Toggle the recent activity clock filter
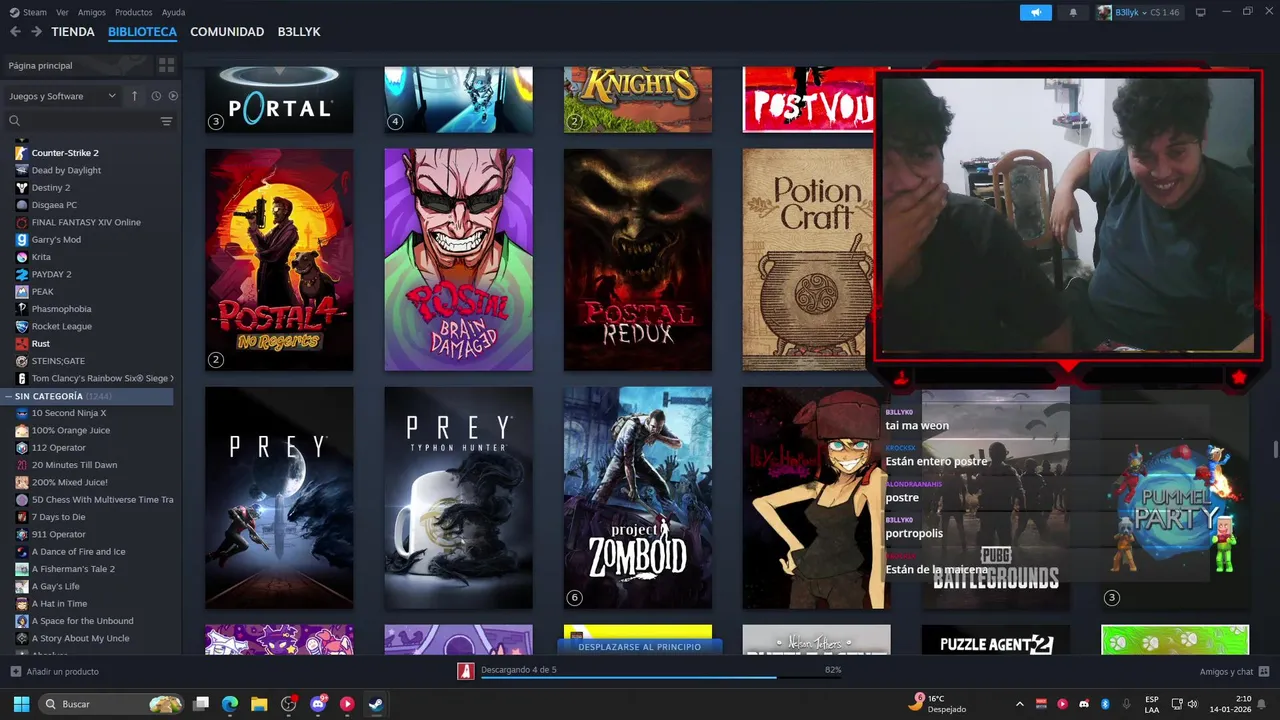1280x720 pixels. (156, 96)
